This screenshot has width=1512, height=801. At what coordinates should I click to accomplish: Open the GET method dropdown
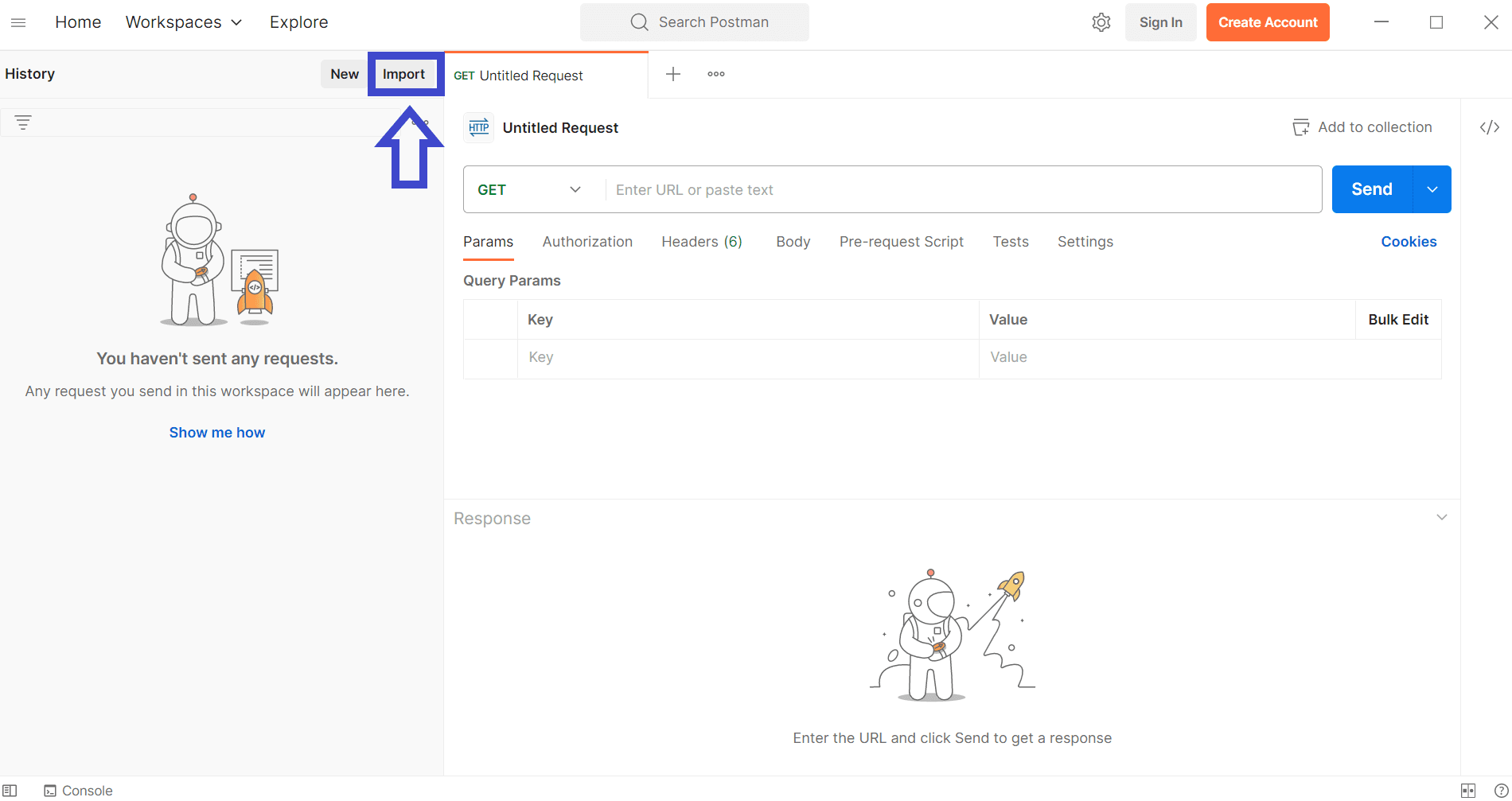(530, 189)
